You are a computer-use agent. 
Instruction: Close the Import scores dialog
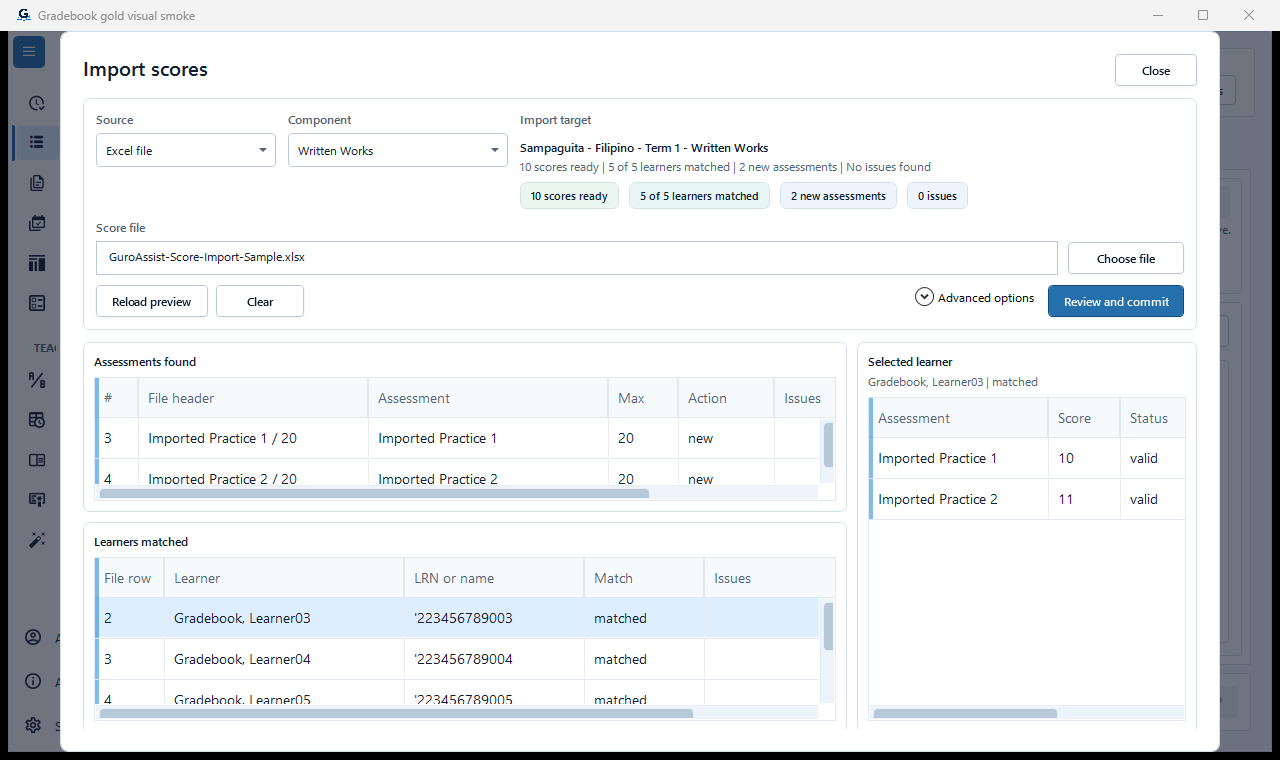1156,71
